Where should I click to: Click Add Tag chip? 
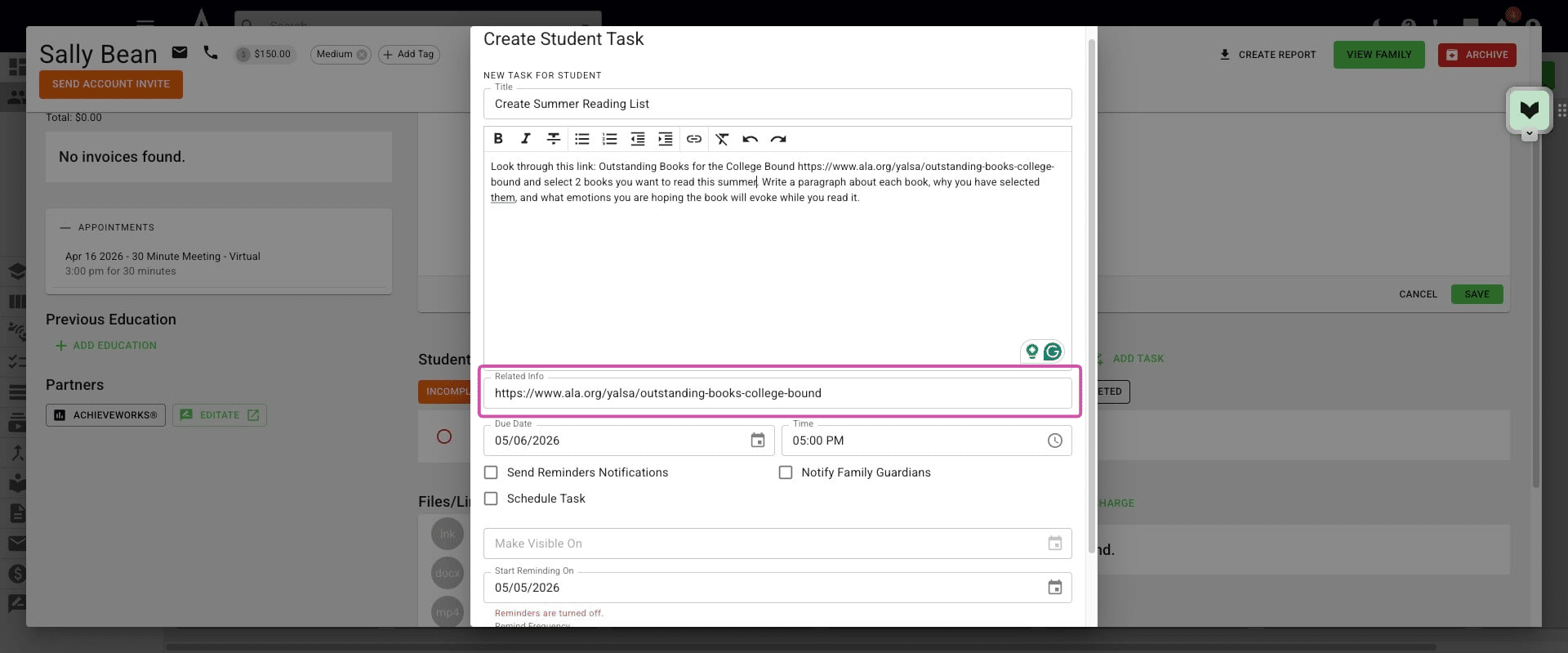pyautogui.click(x=408, y=55)
